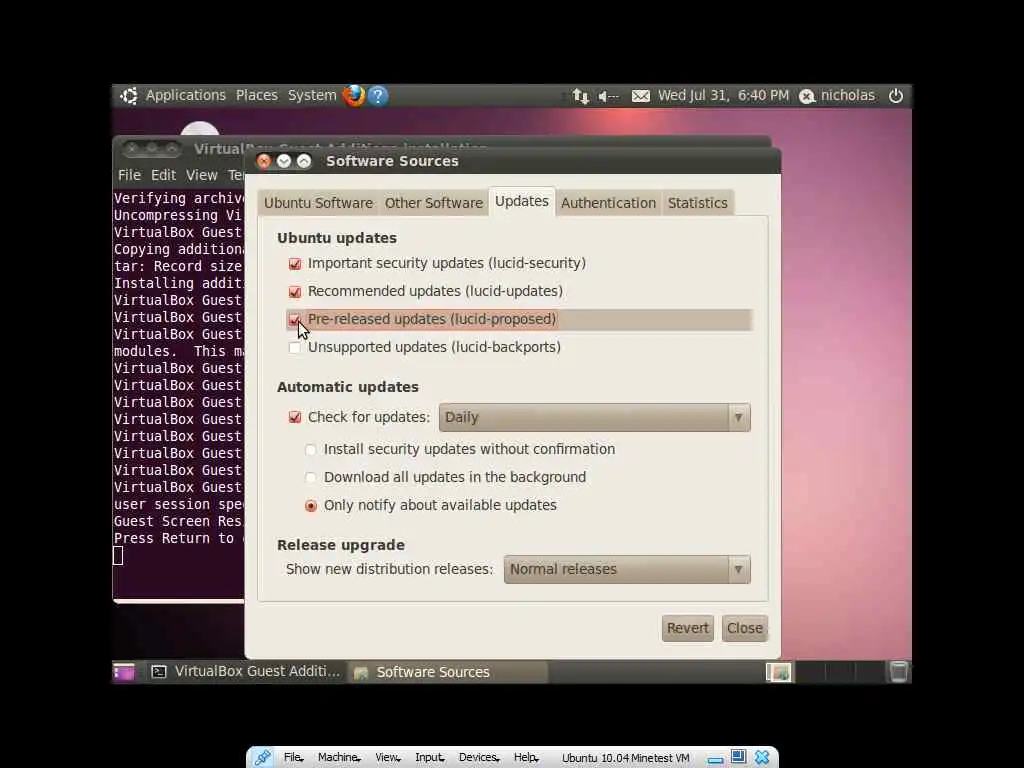1024x768 pixels.
Task: Minimize the VM via VirtualBox mini toolbar
Action: (715, 759)
